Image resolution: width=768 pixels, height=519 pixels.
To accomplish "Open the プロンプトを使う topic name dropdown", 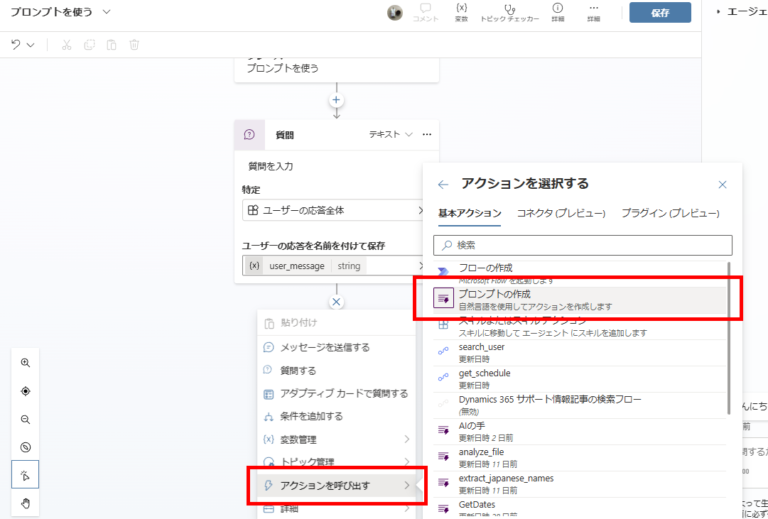I will [107, 11].
